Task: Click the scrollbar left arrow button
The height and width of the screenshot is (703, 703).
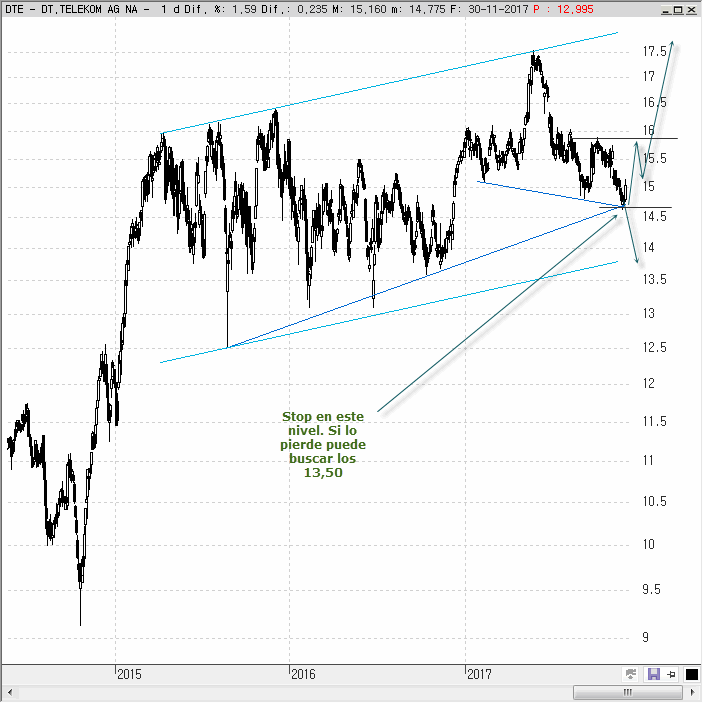Action: (9, 693)
